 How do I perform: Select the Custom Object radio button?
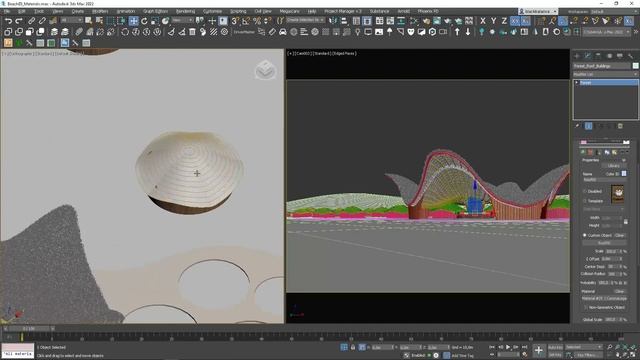pos(584,235)
